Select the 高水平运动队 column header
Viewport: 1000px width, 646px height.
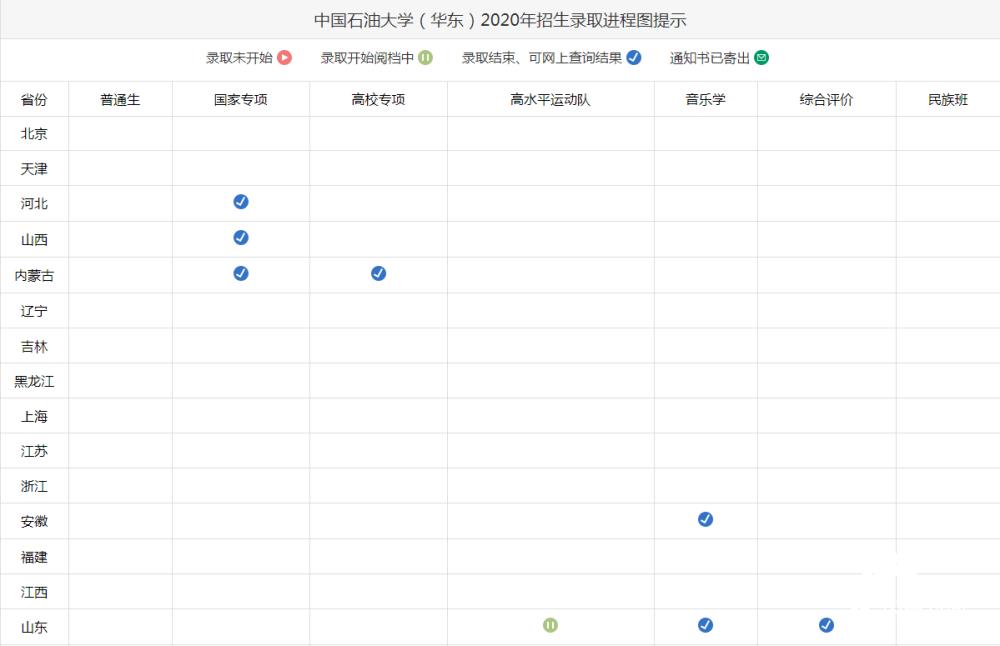pyautogui.click(x=550, y=100)
